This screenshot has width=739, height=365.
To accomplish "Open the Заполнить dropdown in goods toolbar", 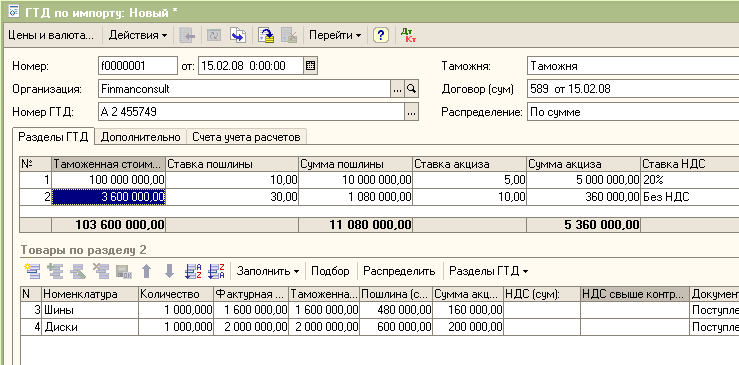I will (268, 271).
